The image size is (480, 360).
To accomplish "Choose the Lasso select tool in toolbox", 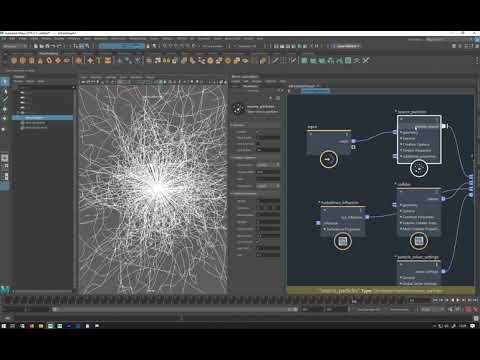I will (5, 91).
